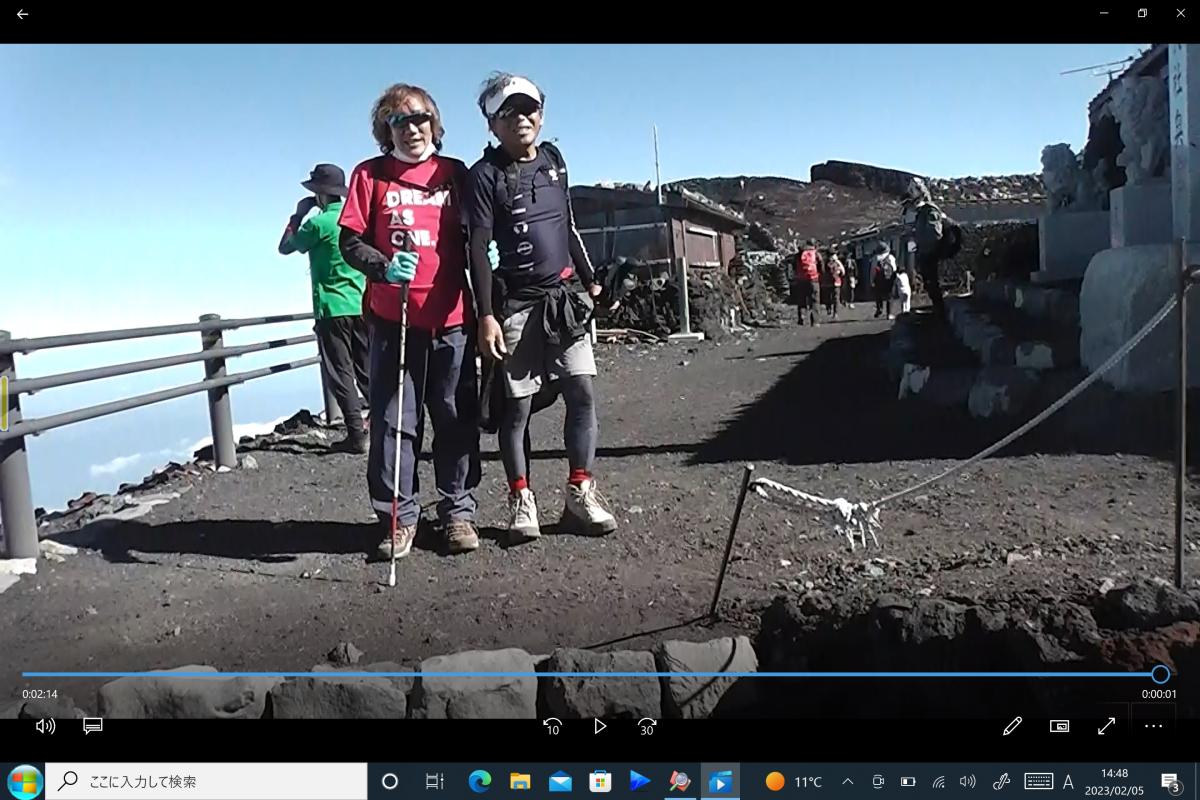The height and width of the screenshot is (800, 1200).
Task: Restore down the window
Action: click(1142, 13)
